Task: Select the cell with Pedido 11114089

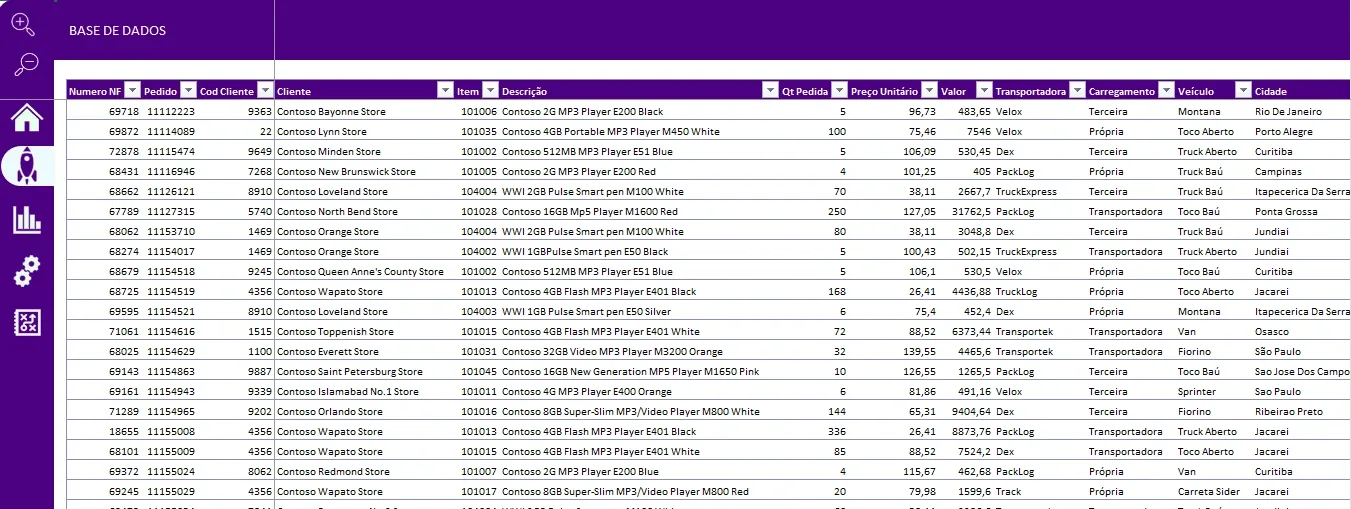Action: pyautogui.click(x=170, y=132)
